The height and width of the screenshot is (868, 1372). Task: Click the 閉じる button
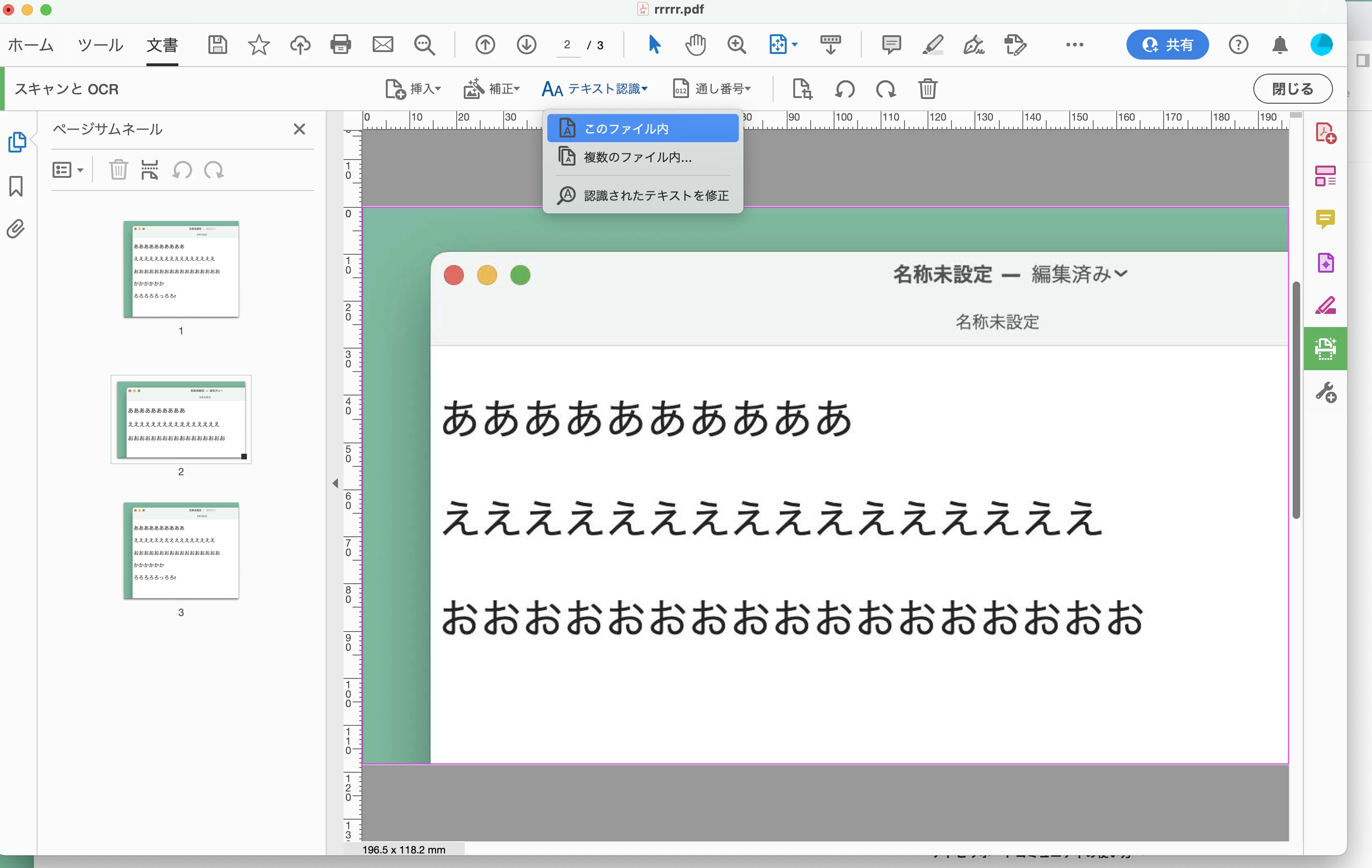coord(1292,89)
